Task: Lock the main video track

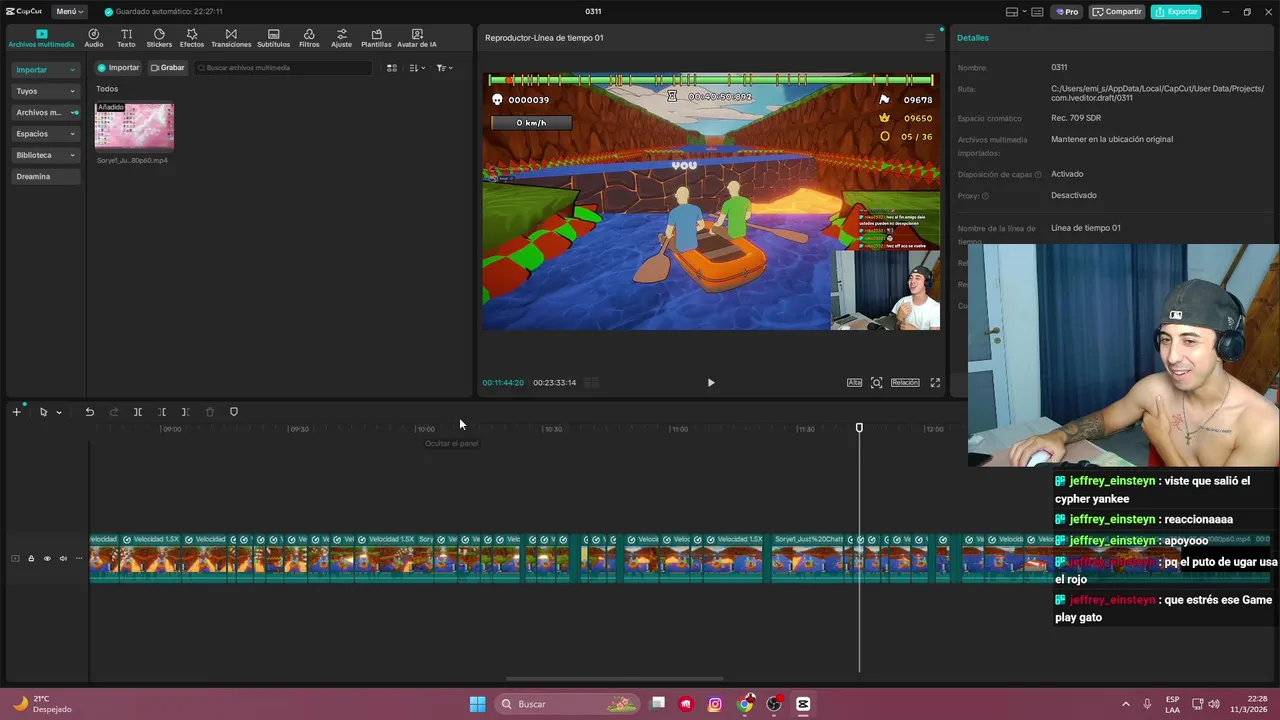Action: click(x=31, y=559)
